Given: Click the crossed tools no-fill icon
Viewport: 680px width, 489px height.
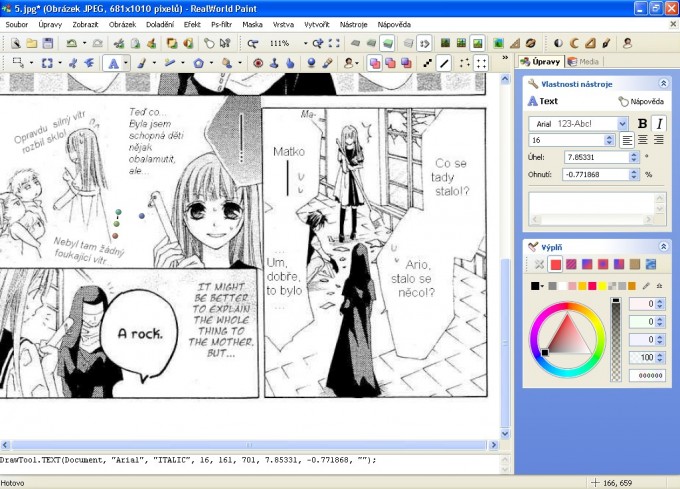Looking at the screenshot, I should coord(539,264).
